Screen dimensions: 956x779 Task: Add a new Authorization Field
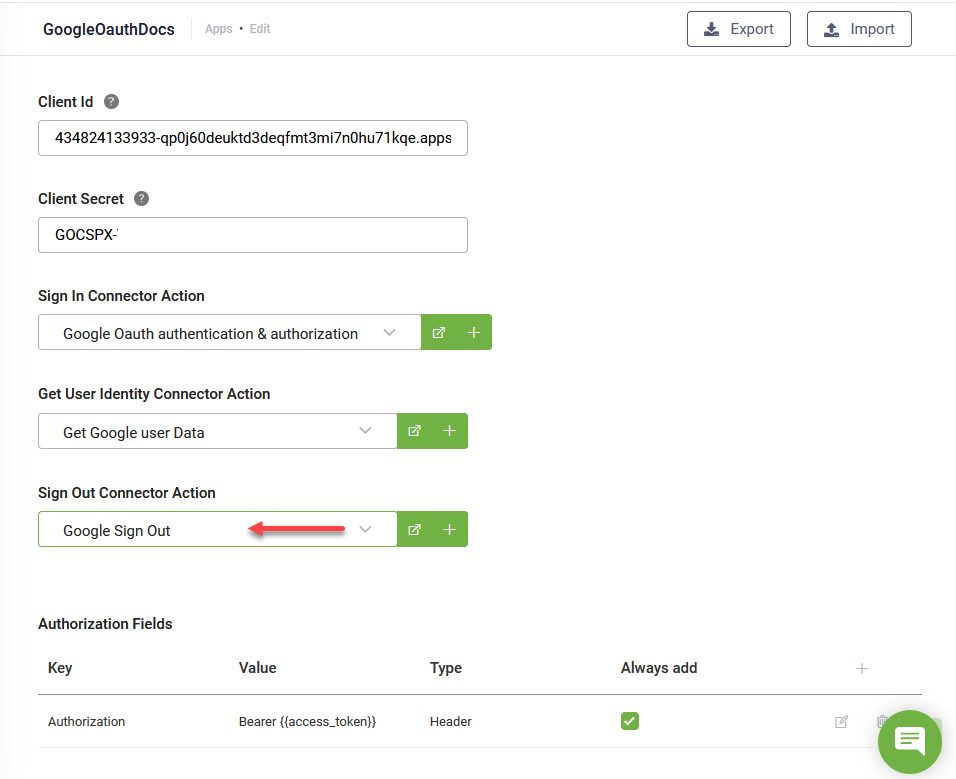pyautogui.click(x=862, y=667)
